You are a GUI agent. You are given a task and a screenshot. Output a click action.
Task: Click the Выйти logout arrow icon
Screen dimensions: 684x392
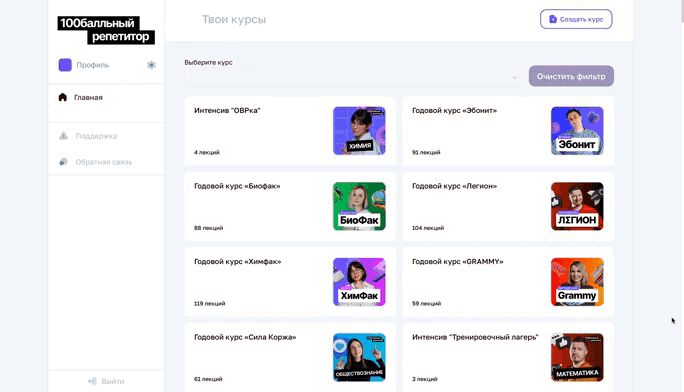pos(92,381)
